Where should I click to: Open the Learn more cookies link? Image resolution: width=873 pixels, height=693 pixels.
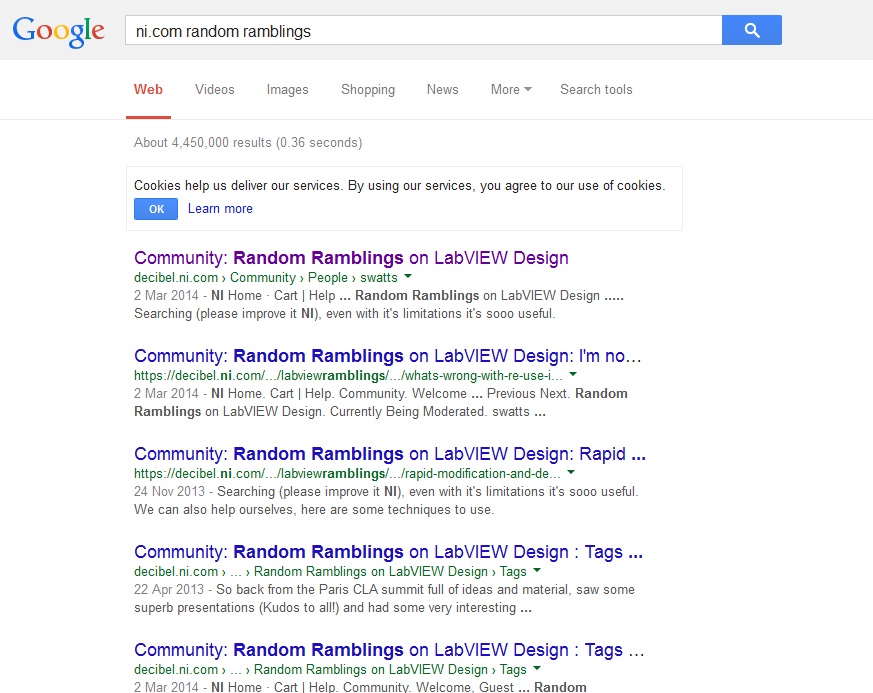[x=220, y=209]
